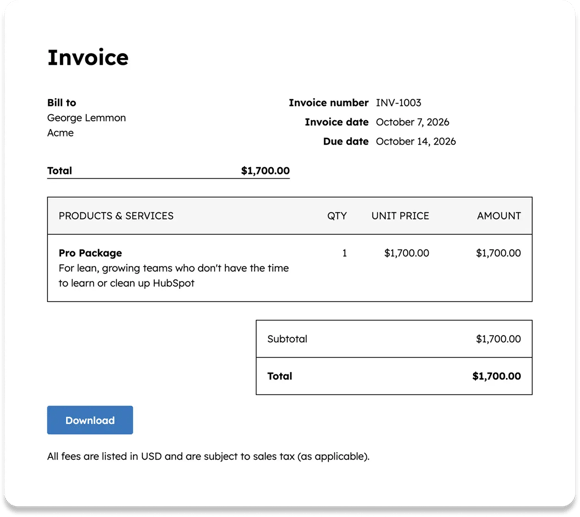Image resolution: width=580 pixels, height=517 pixels.
Task: Select the Invoice heading
Action: (88, 57)
